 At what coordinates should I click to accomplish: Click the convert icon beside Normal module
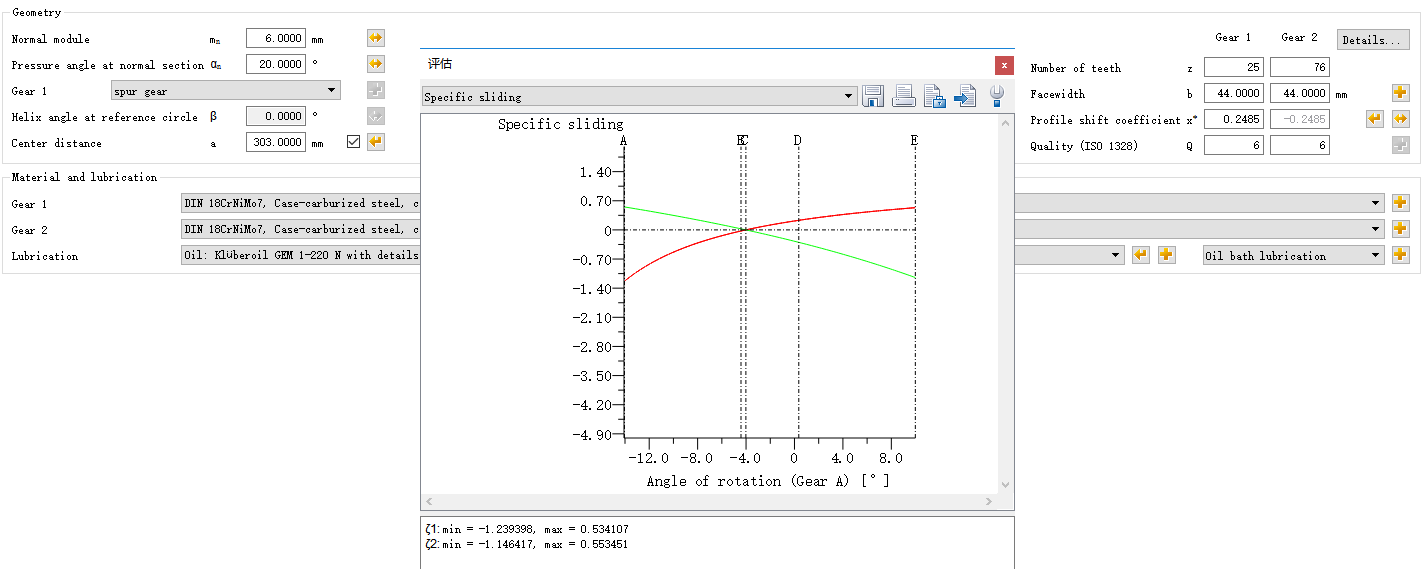pos(375,39)
